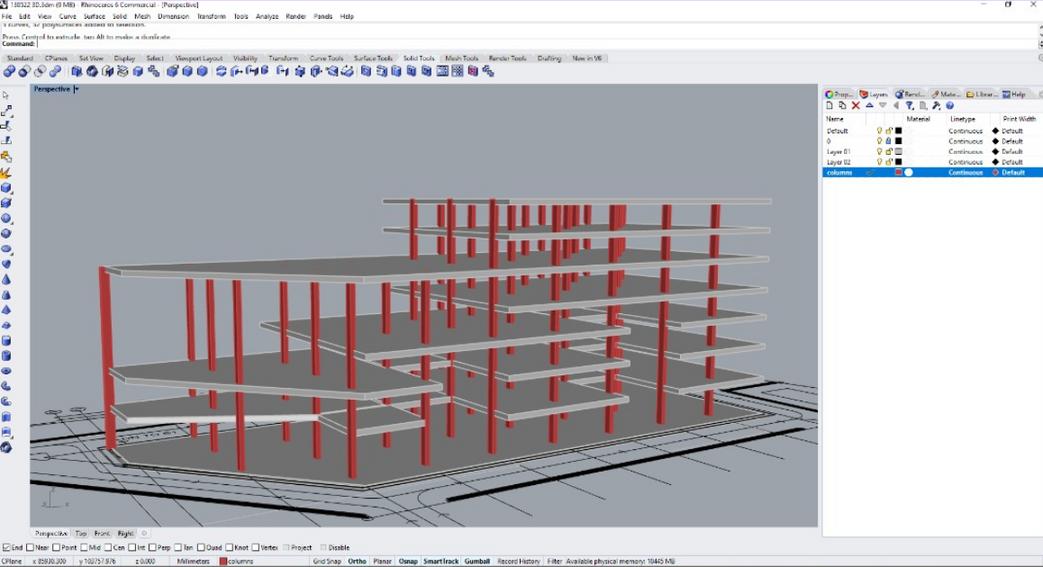Enable the Perp osnap checkbox

(x=152, y=548)
